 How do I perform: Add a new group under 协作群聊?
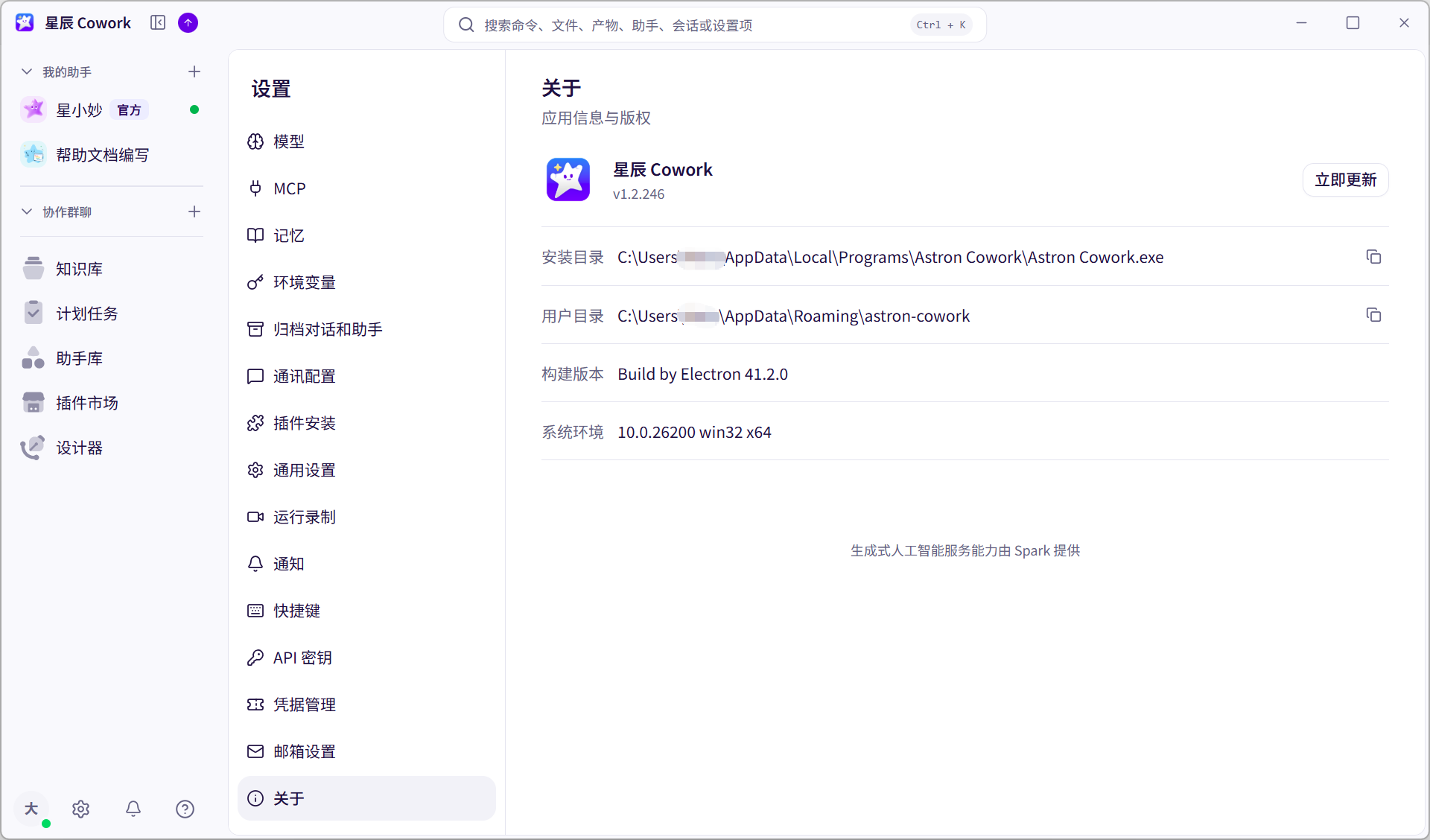[x=194, y=211]
